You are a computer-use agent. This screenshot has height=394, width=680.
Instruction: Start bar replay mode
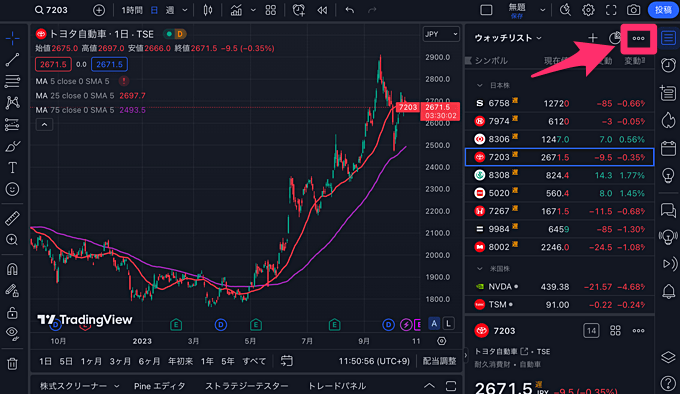322,10
